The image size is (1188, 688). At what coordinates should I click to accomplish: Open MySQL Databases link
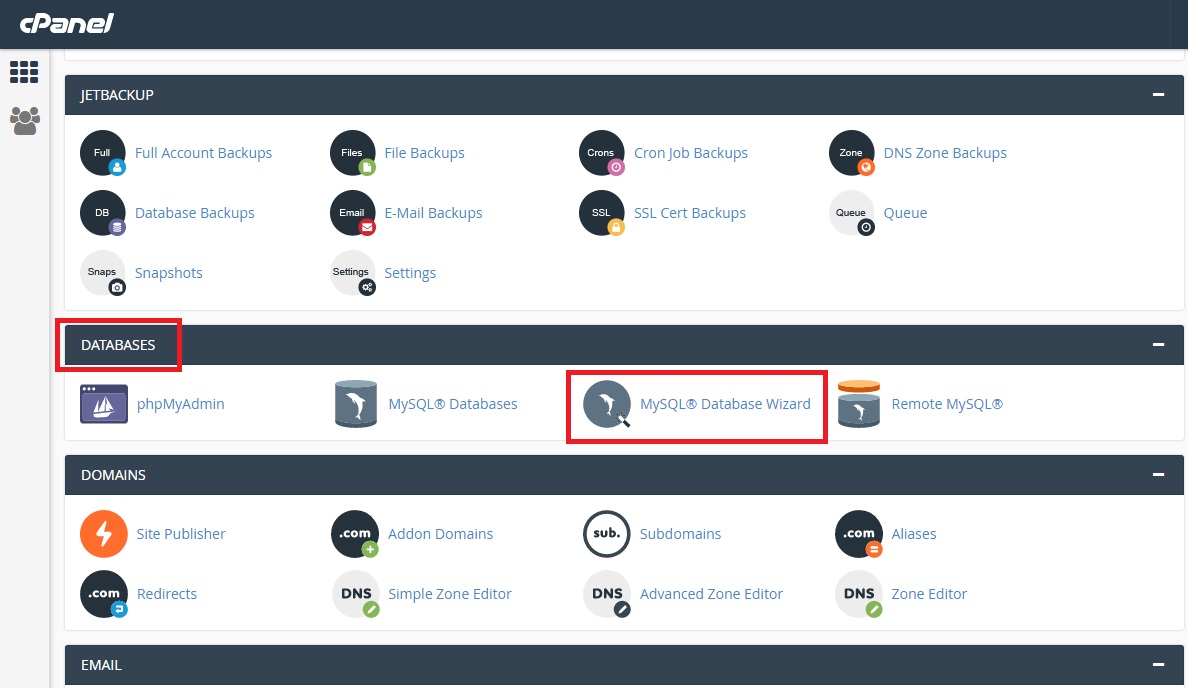(453, 404)
